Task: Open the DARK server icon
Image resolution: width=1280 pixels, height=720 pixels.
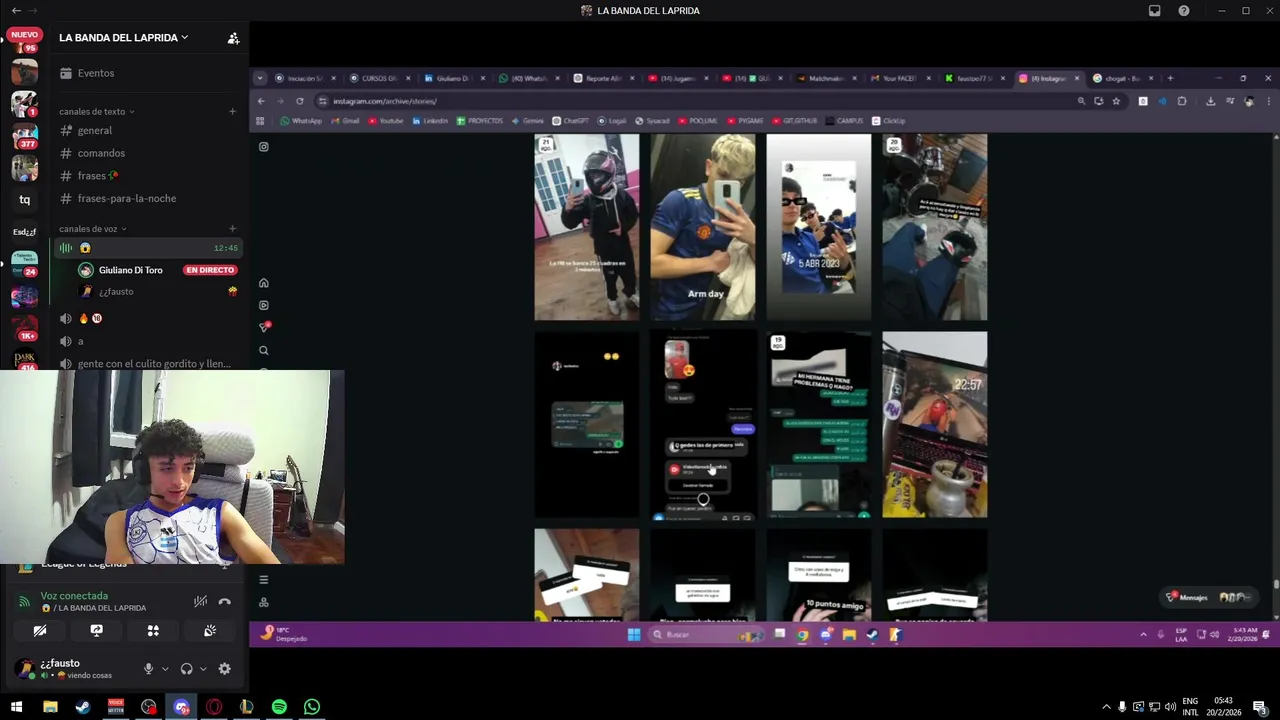Action: [x=24, y=359]
